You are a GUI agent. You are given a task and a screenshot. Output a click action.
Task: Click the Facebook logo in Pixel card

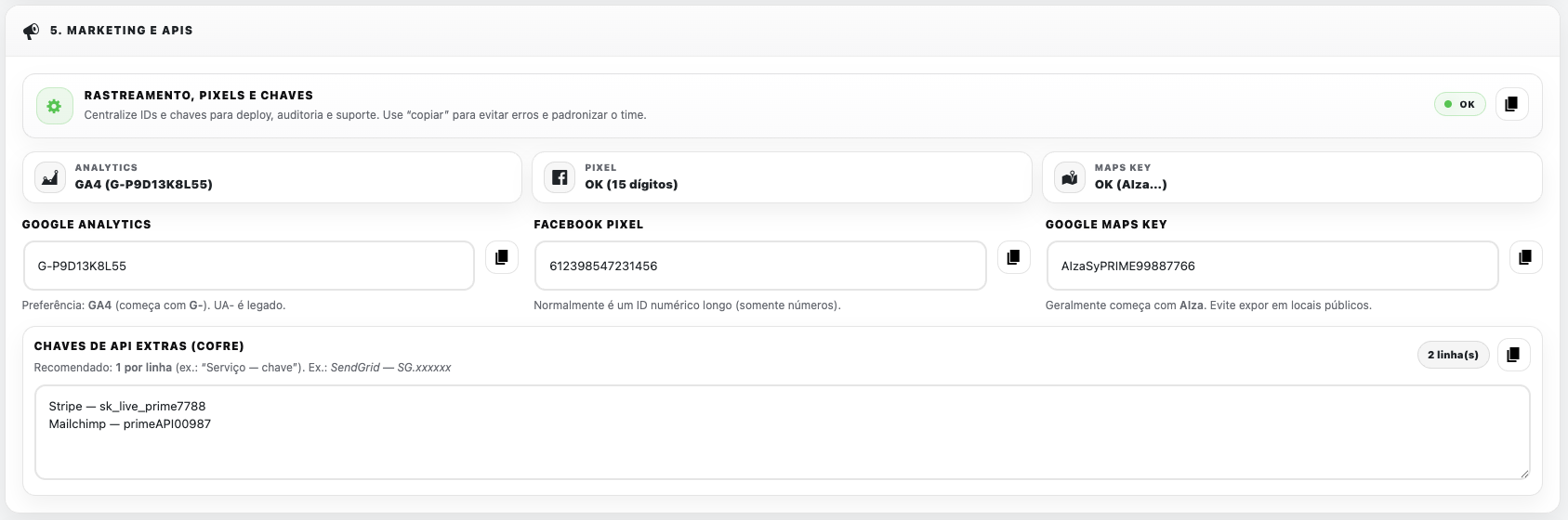point(560,177)
